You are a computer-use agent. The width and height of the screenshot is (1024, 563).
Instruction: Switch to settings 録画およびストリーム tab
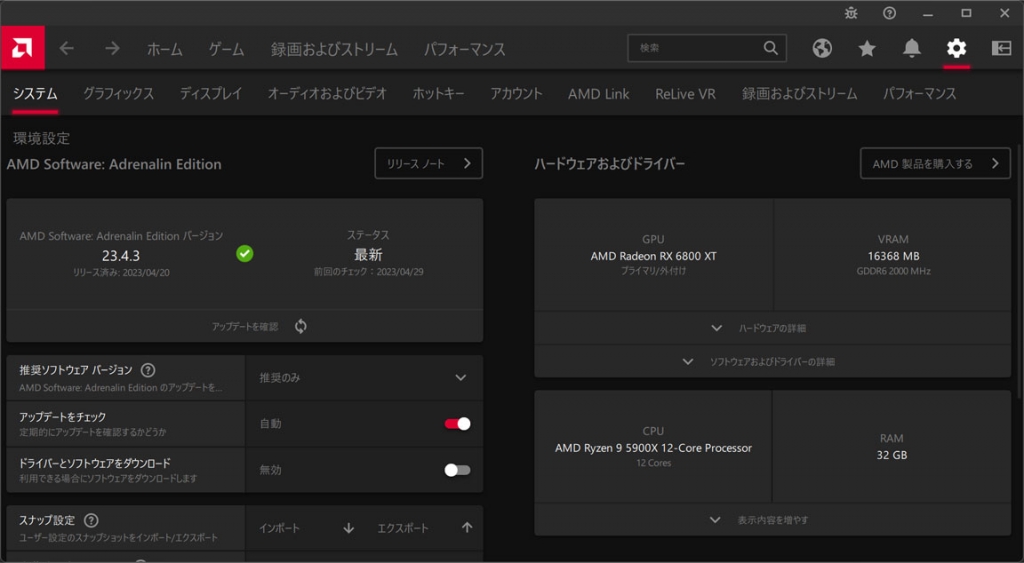pyautogui.click(x=799, y=93)
